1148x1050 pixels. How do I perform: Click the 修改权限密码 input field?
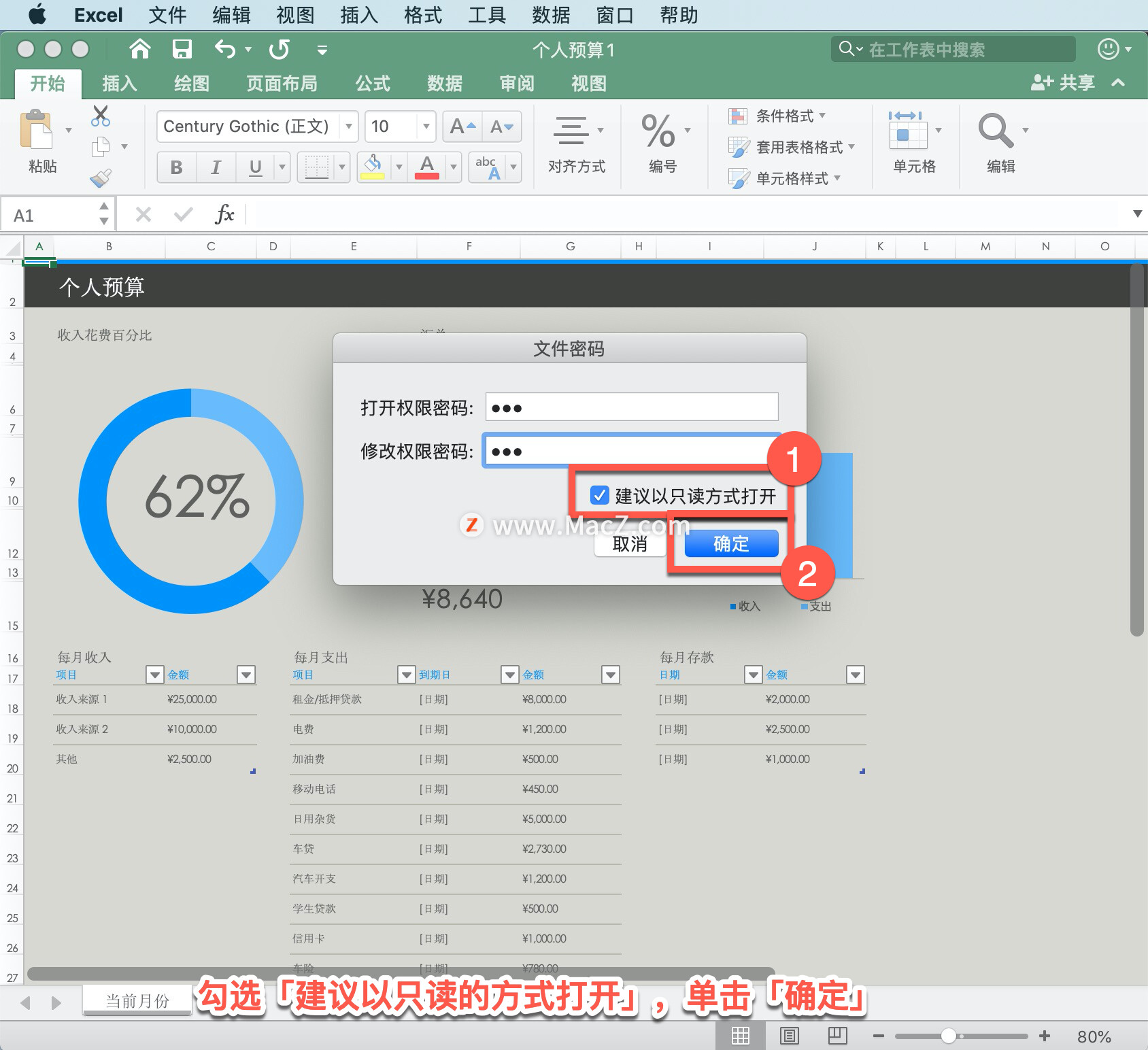(x=632, y=450)
